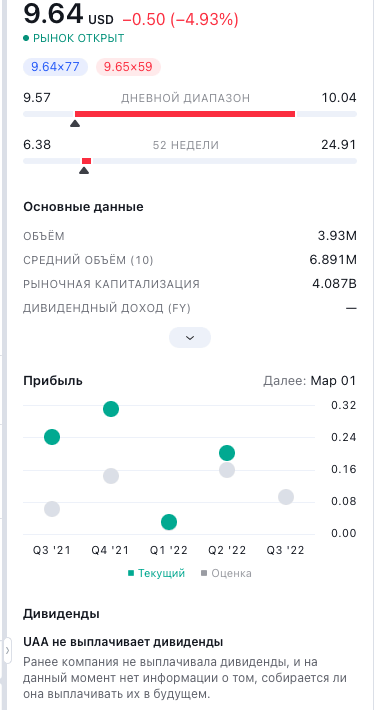Select the Q2 '22 gray estimate dot
Image resolution: width=374 pixels, height=710 pixels.
tap(227, 470)
